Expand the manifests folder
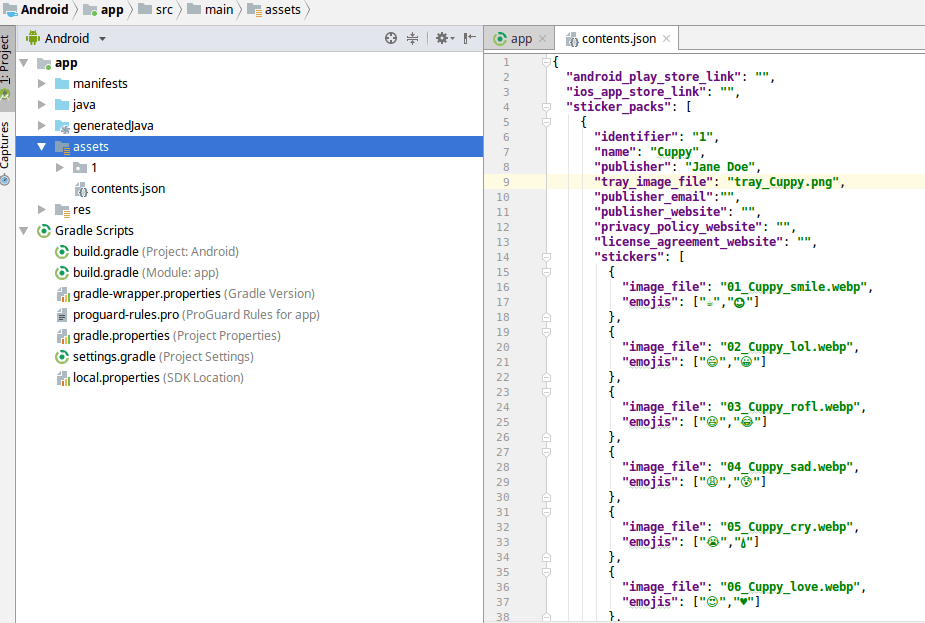Screen dimensions: 925x623 click(x=41, y=84)
